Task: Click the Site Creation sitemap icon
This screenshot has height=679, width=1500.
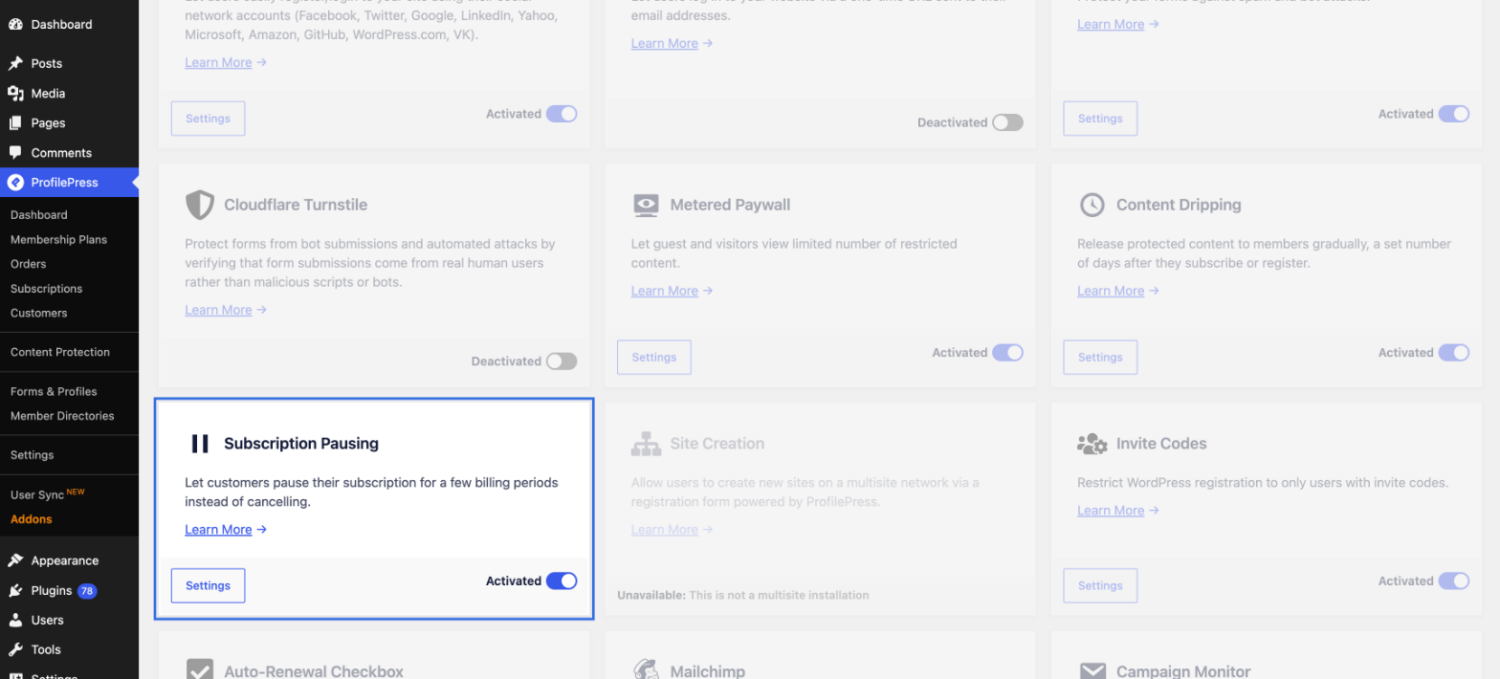Action: (x=646, y=444)
